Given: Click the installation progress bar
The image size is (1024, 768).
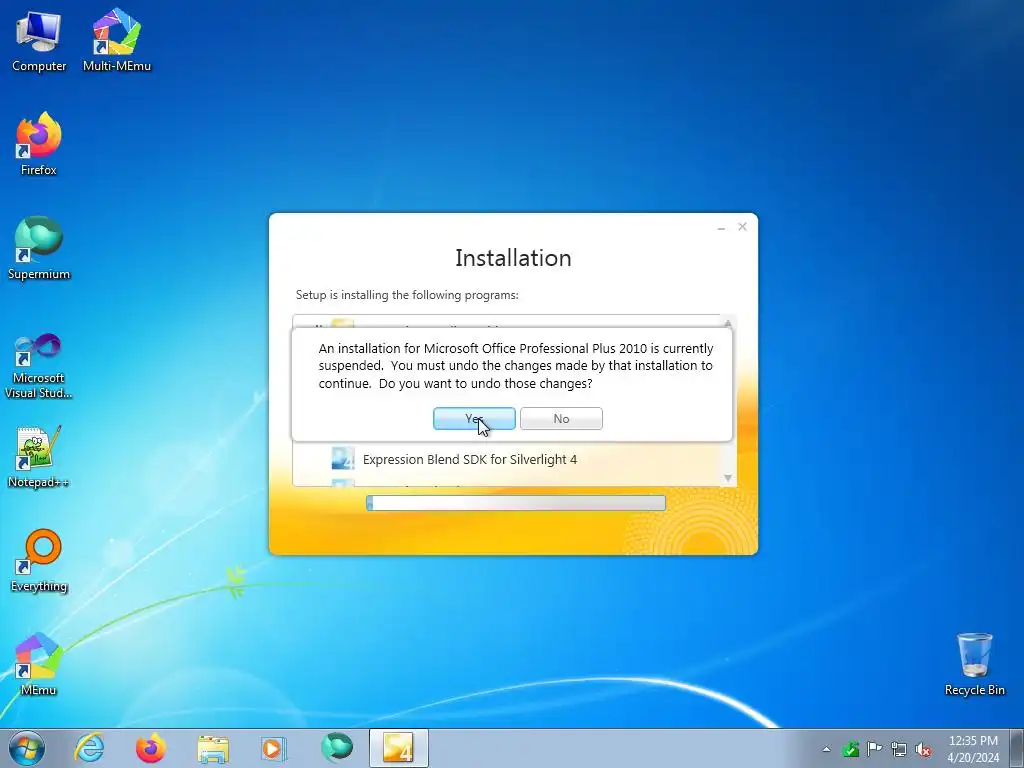Looking at the screenshot, I should (516, 503).
